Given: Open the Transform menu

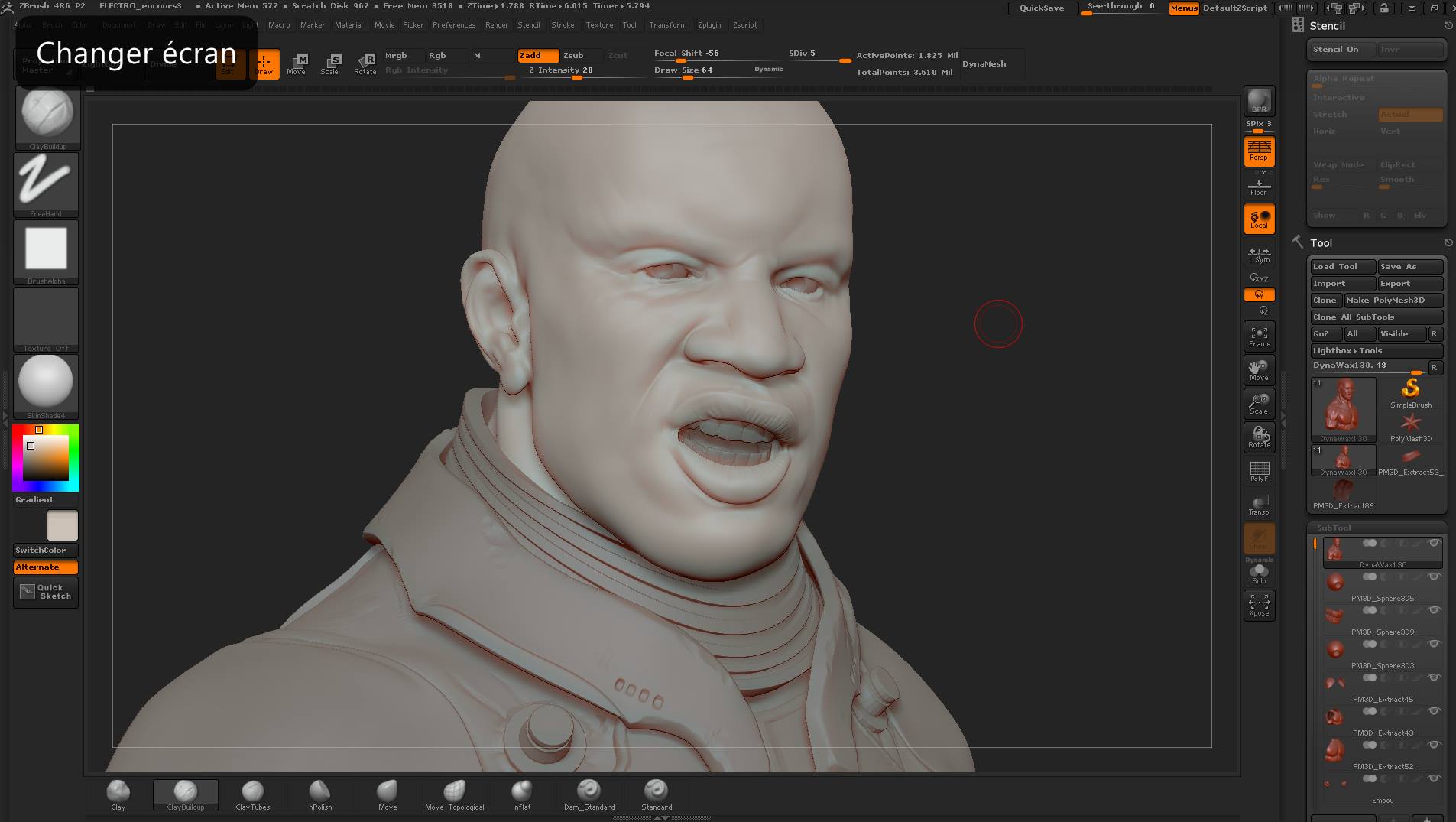Looking at the screenshot, I should tap(668, 25).
